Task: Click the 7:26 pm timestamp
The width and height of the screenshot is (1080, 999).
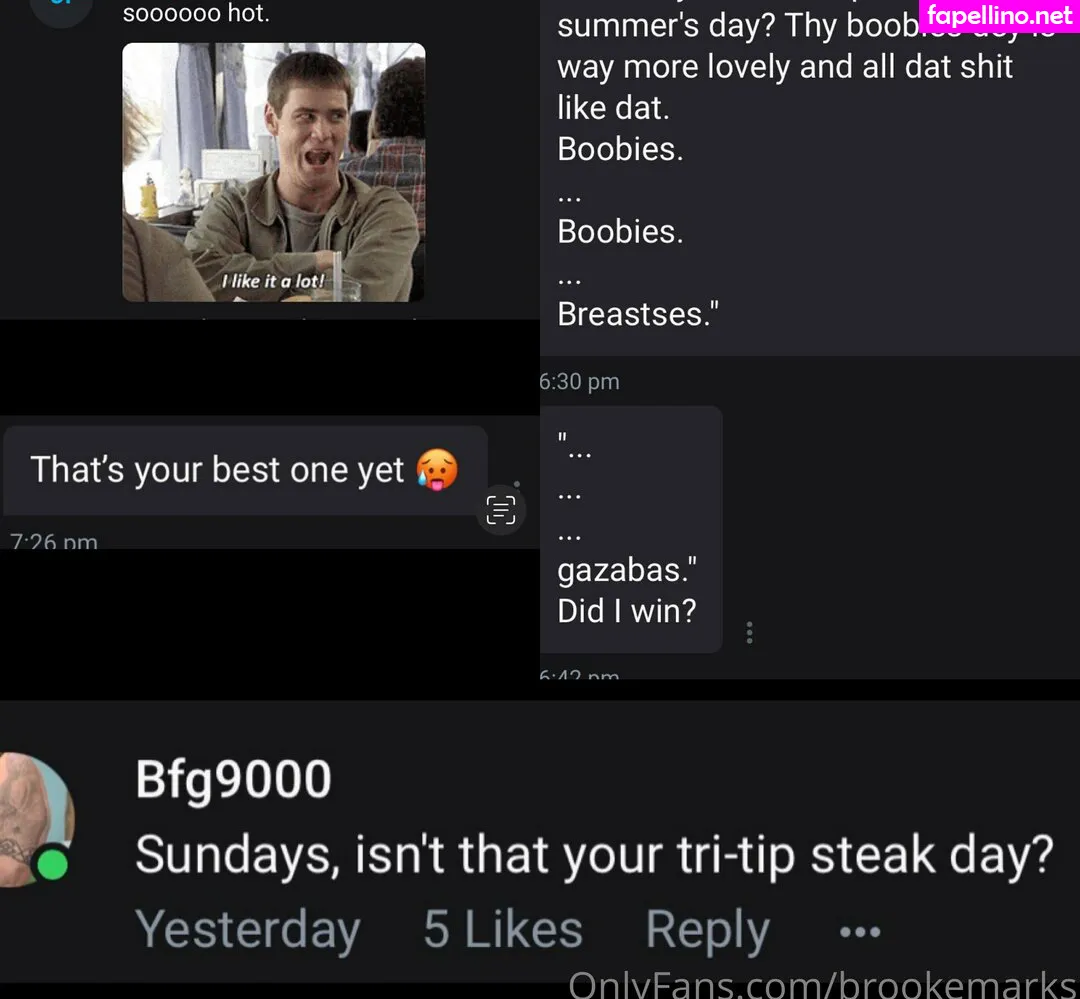Action: pos(53,543)
